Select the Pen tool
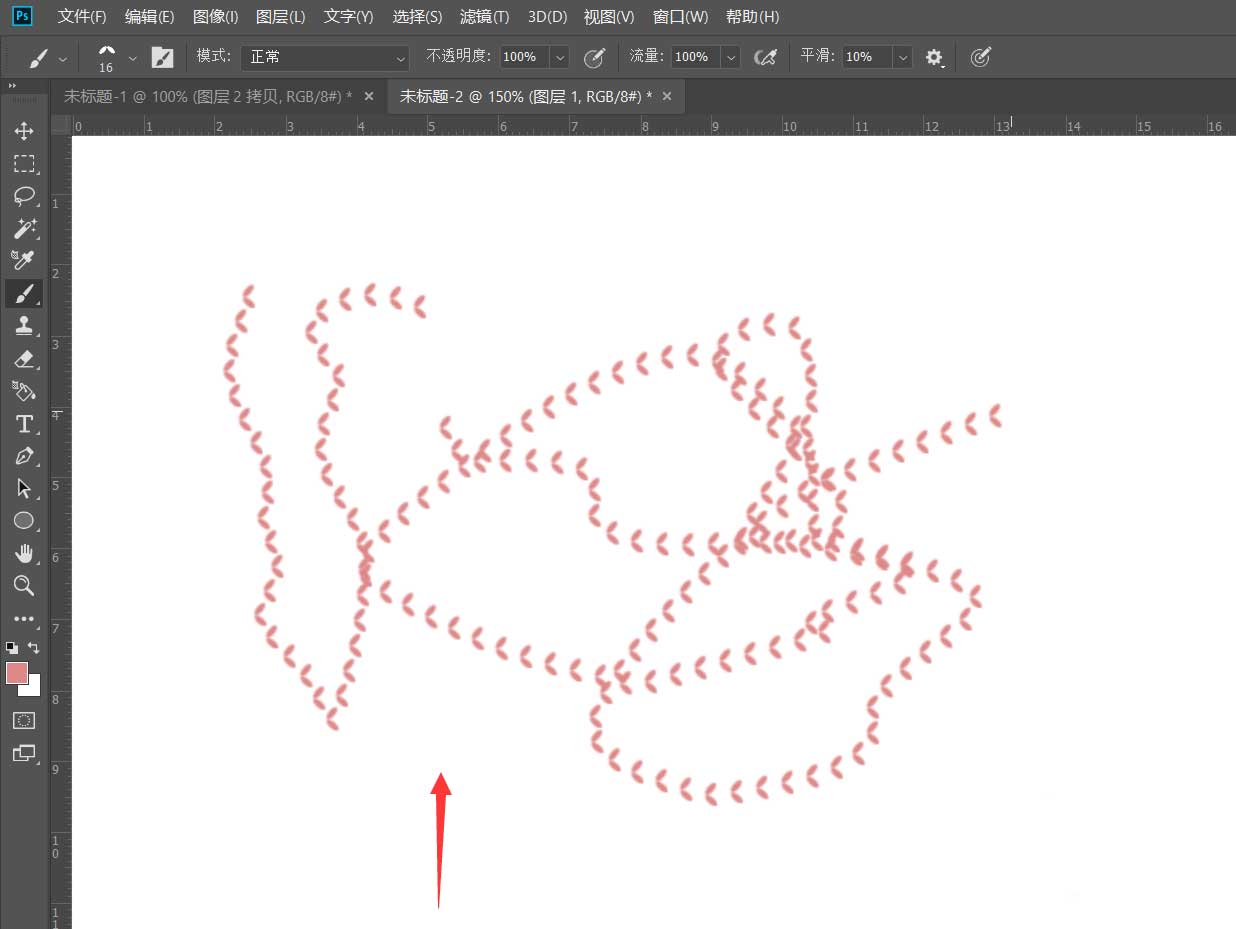This screenshot has height=929, width=1236. pyautogui.click(x=24, y=456)
